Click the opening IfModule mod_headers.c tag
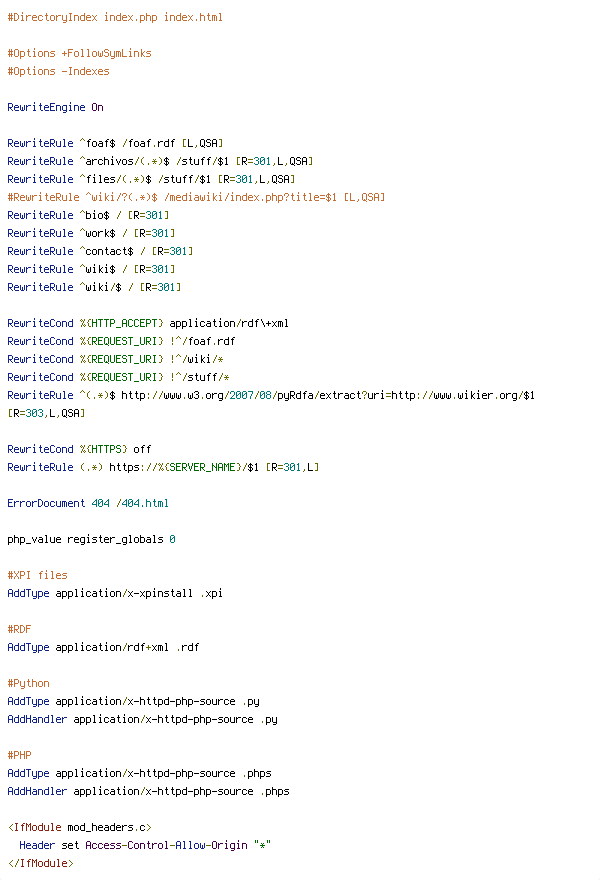The image size is (600, 880). pyautogui.click(x=79, y=827)
